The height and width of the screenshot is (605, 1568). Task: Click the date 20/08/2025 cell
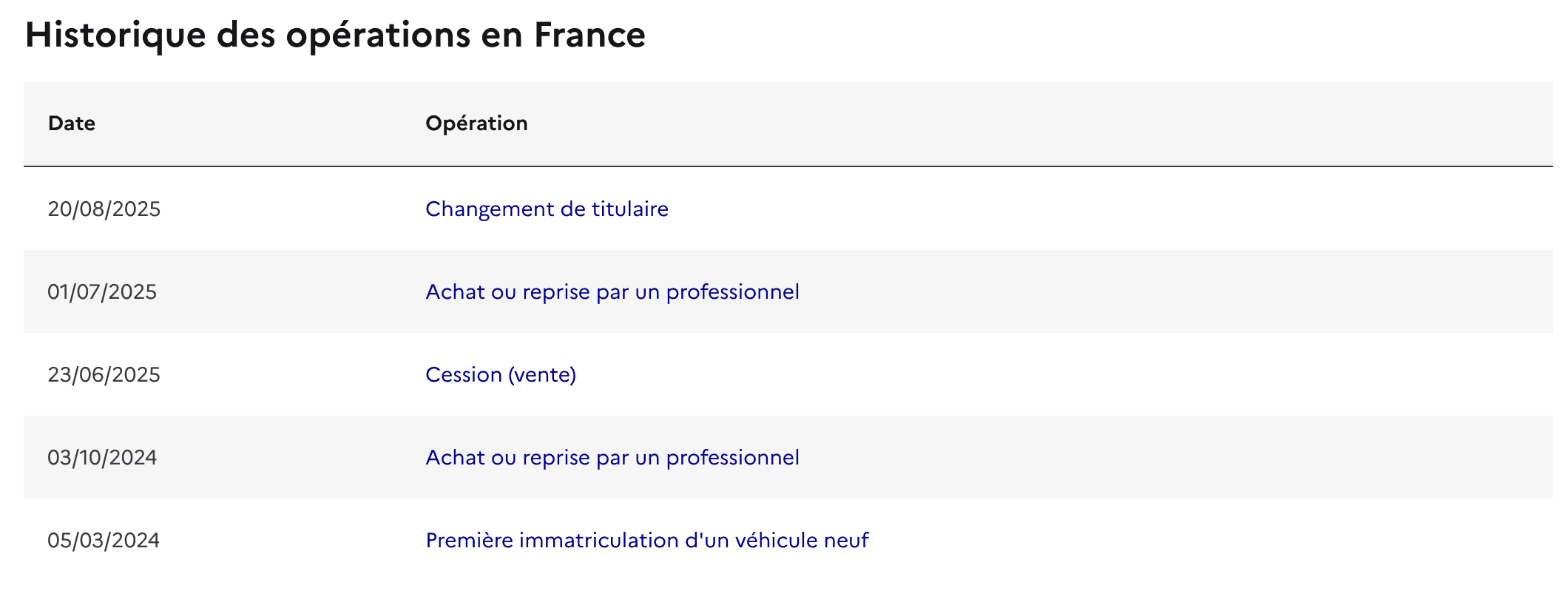click(x=104, y=209)
